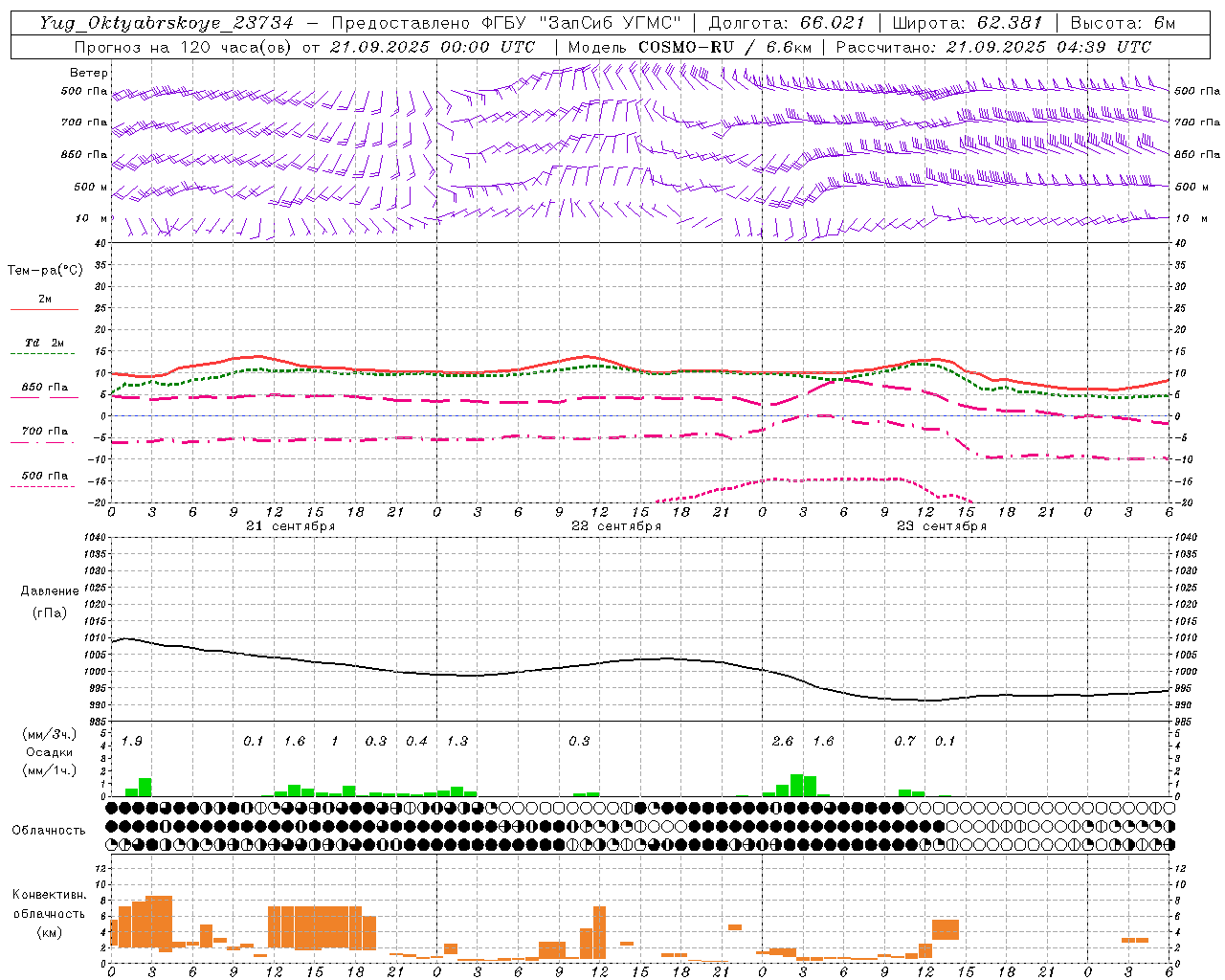Click the Ветер panel label

coord(89,73)
